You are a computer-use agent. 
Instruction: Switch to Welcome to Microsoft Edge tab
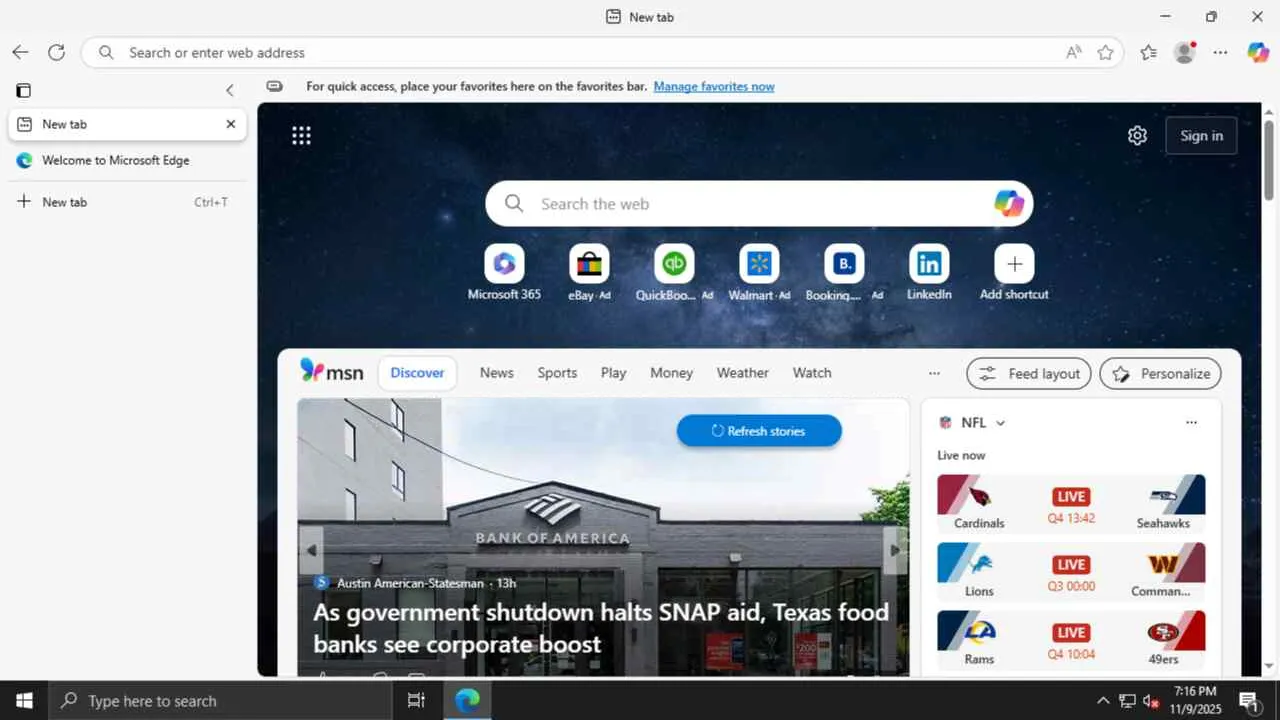127,160
